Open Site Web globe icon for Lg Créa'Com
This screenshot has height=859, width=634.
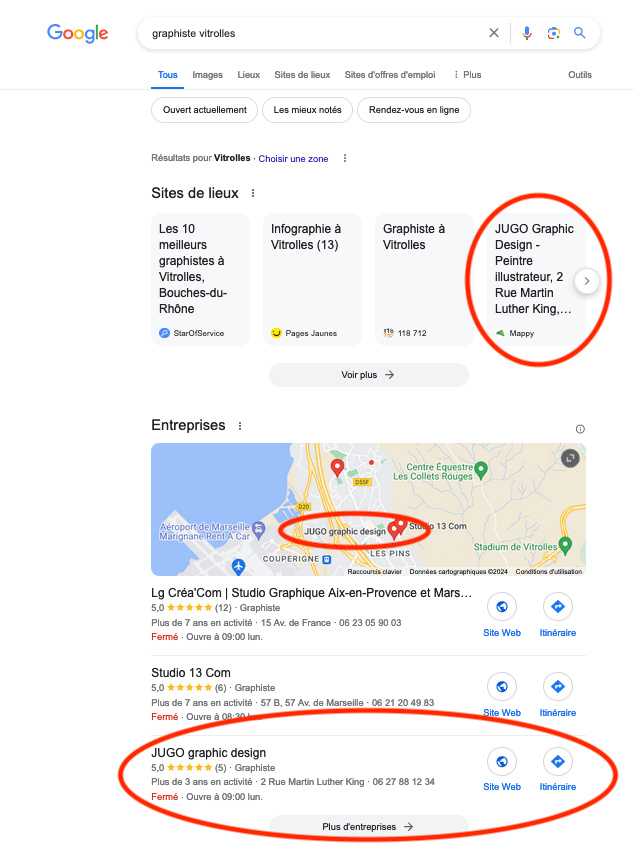502,606
